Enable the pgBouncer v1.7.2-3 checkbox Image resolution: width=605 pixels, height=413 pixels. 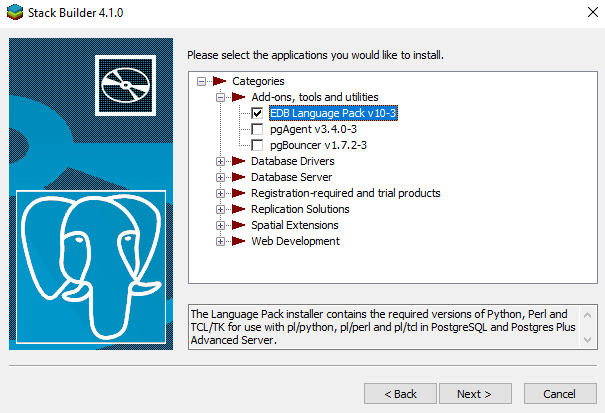pos(258,145)
